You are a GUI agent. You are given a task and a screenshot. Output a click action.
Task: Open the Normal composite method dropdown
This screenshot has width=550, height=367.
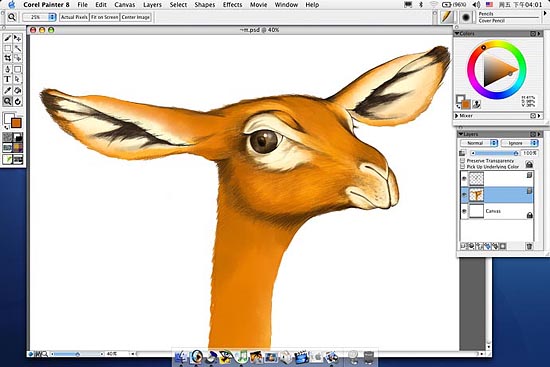coord(479,143)
